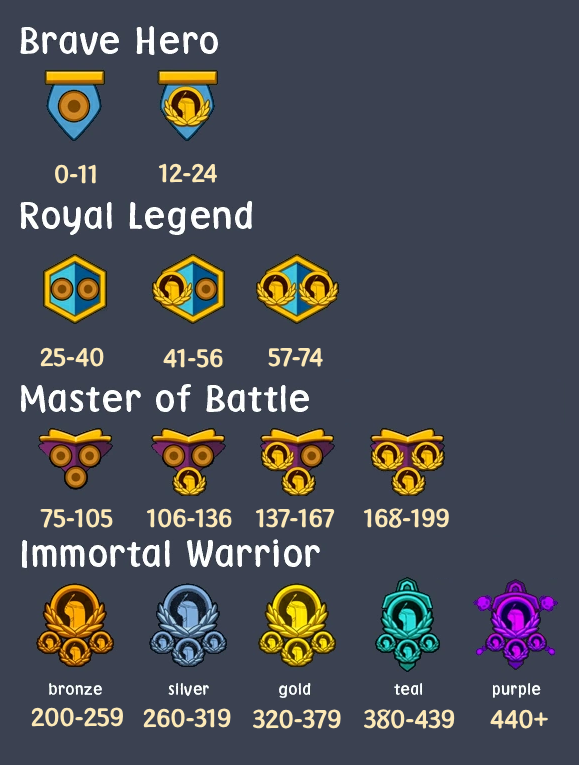Viewport: 579px width, 765px height.
Task: Select the Master of Battle 137-167 badge
Action: tap(297, 462)
